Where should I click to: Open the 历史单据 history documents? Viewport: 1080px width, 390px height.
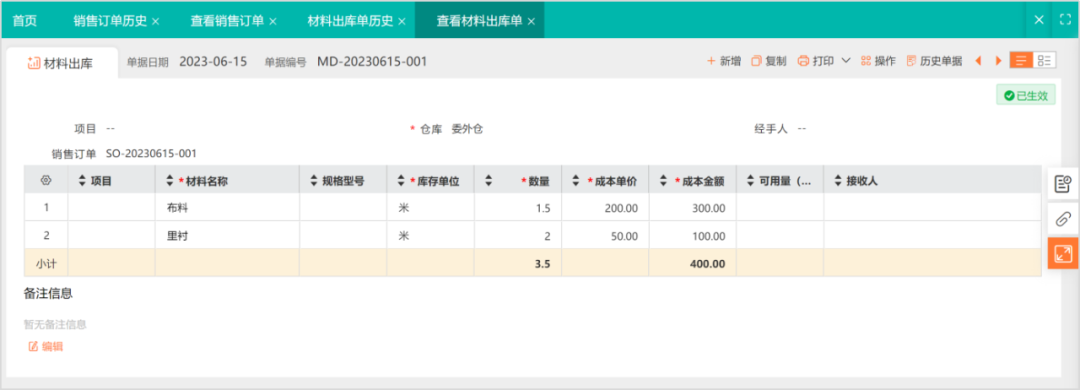[935, 61]
